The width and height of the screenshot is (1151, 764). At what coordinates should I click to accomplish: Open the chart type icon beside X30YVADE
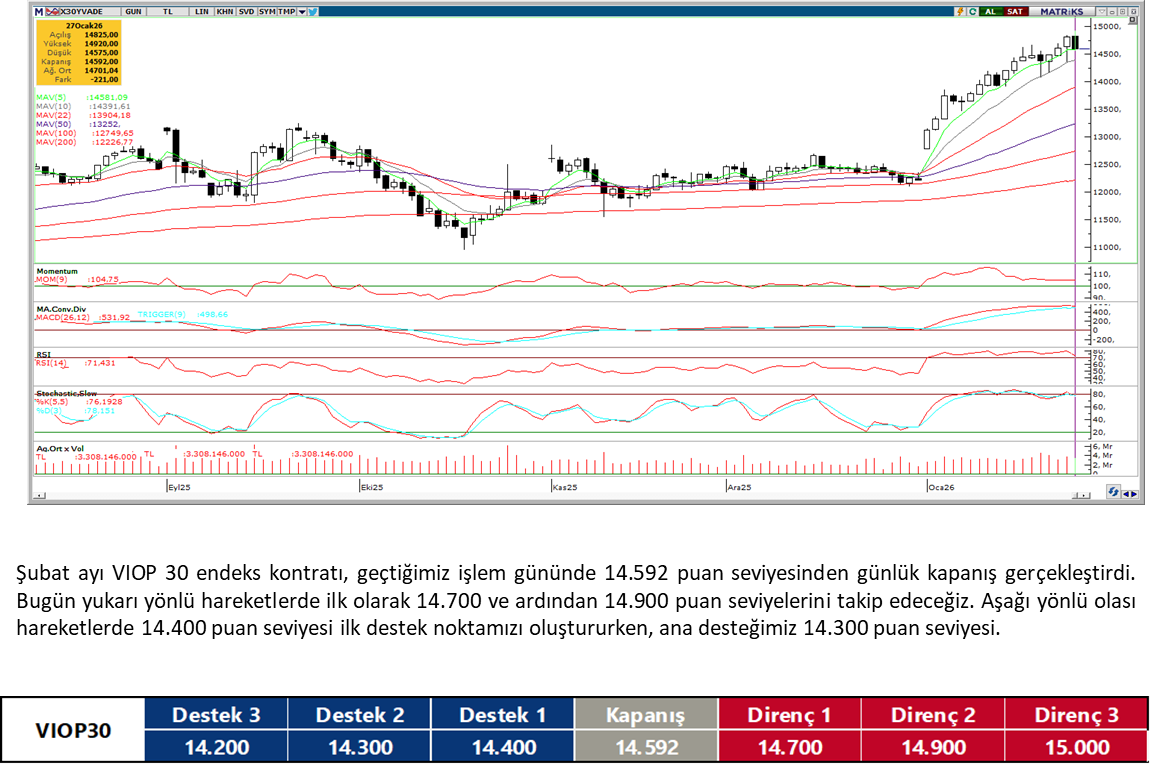click(53, 11)
